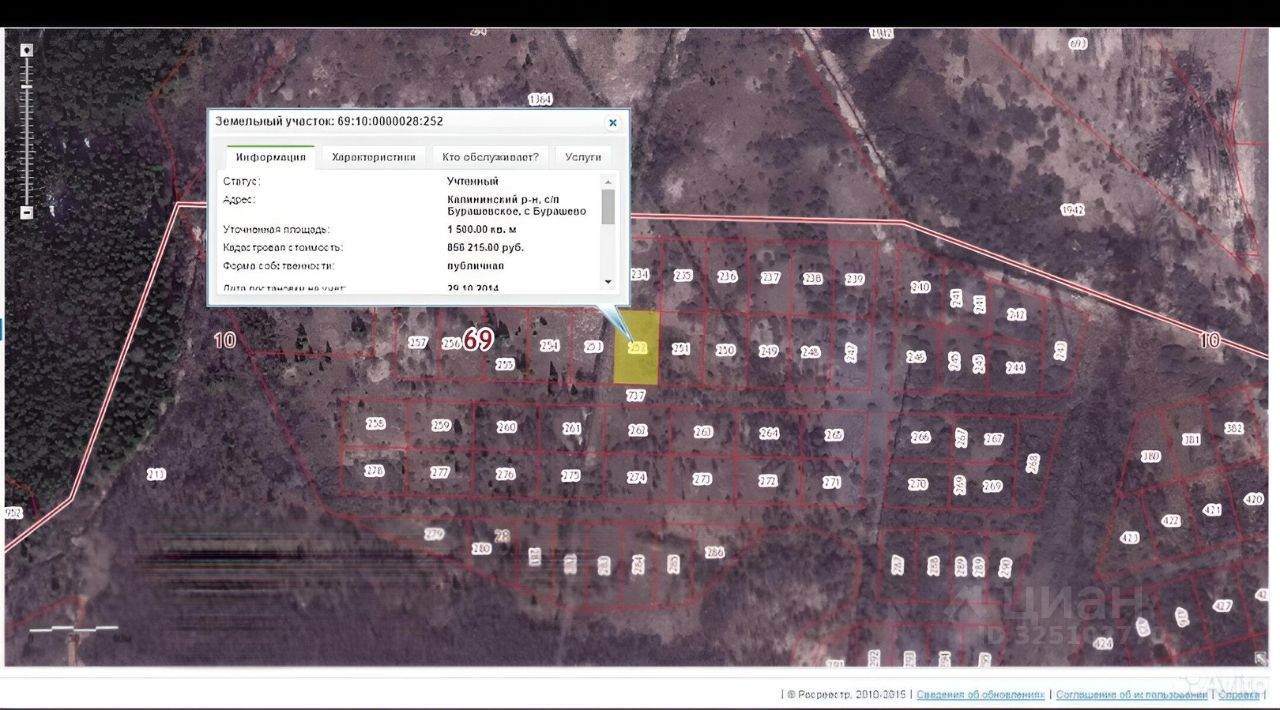The height and width of the screenshot is (710, 1280).
Task: Select parcel 261 on the map
Action: coord(572,429)
